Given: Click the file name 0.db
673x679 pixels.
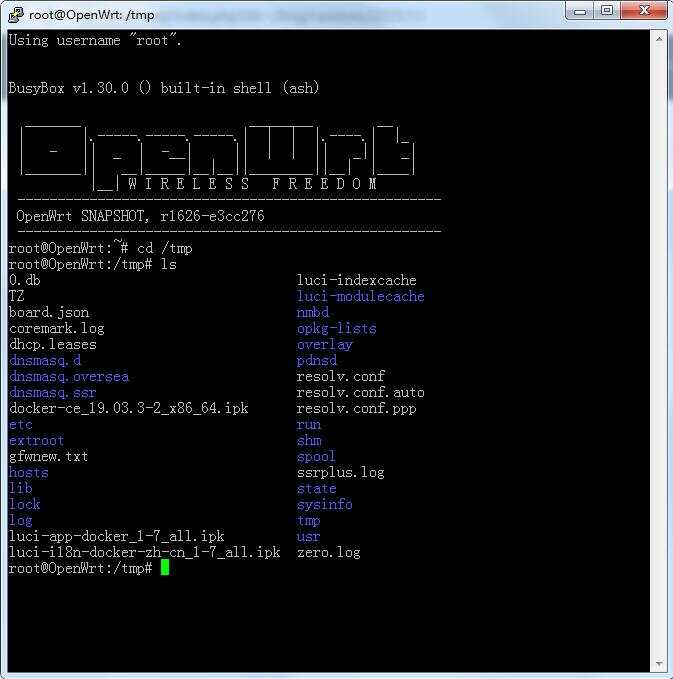Looking at the screenshot, I should click(25, 280).
